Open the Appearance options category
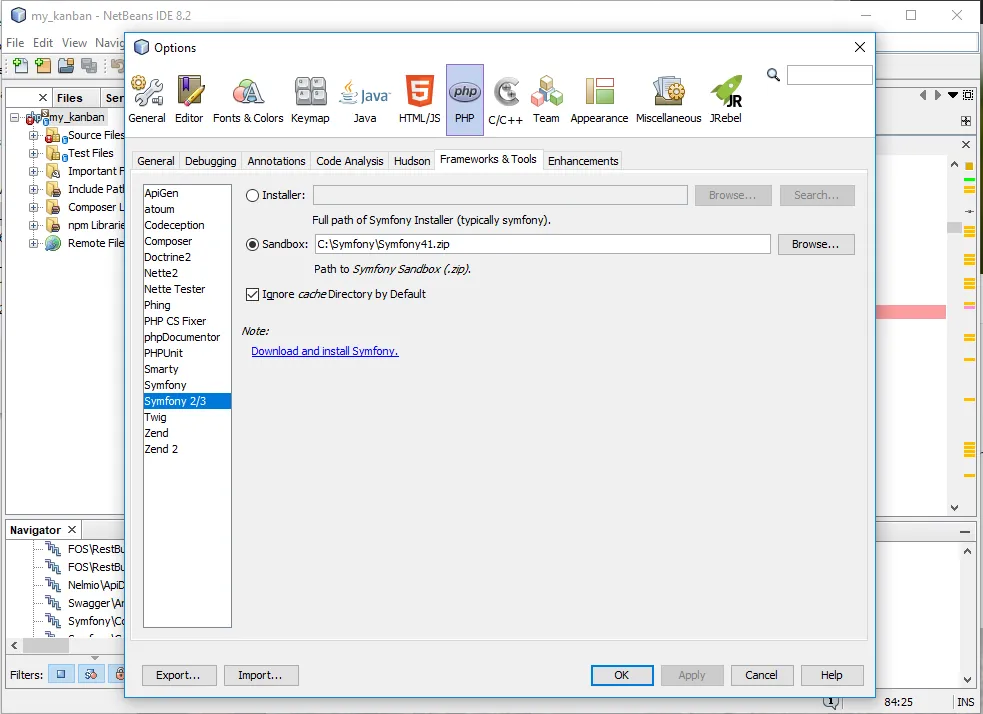Image resolution: width=983 pixels, height=714 pixels. (599, 100)
